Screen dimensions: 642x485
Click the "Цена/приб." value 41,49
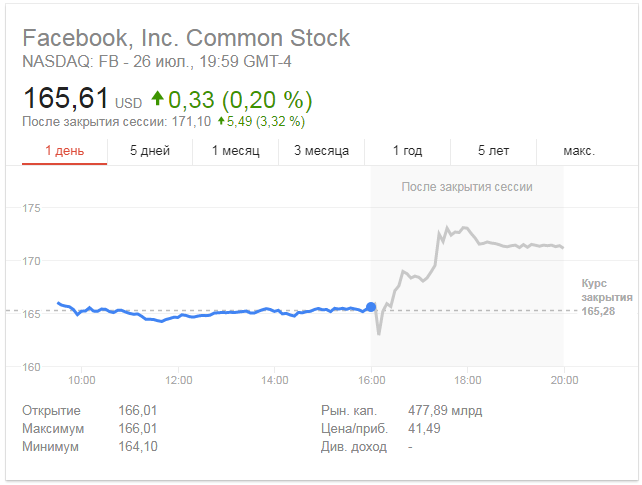(426, 429)
